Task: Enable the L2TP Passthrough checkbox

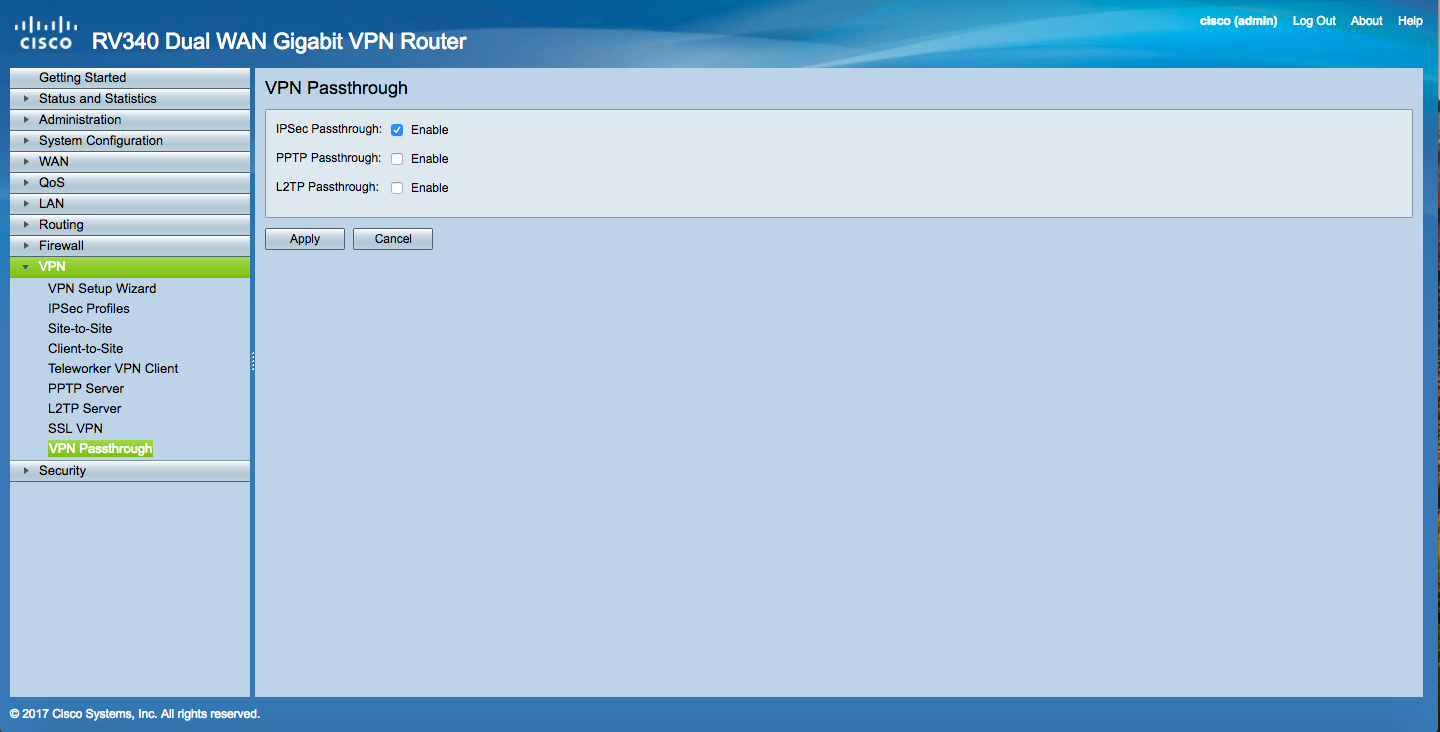Action: tap(397, 188)
